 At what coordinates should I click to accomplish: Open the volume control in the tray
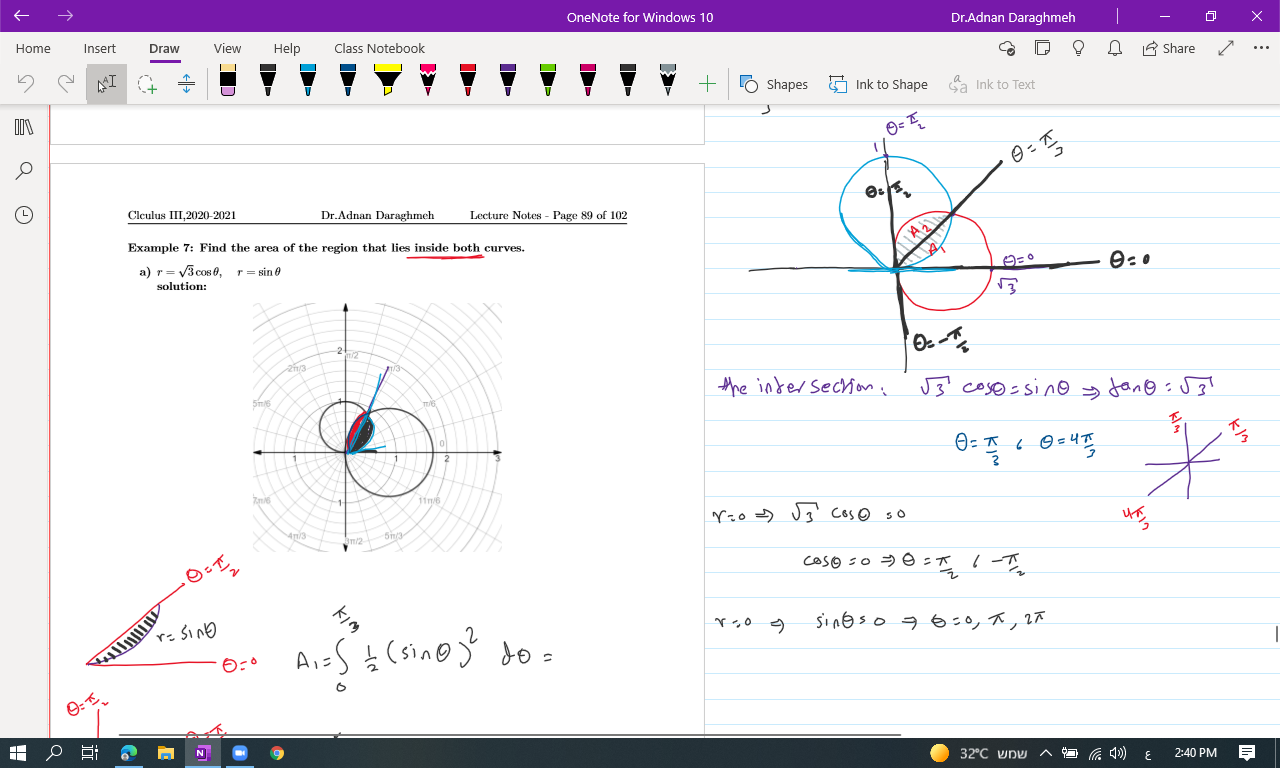(x=1118, y=753)
